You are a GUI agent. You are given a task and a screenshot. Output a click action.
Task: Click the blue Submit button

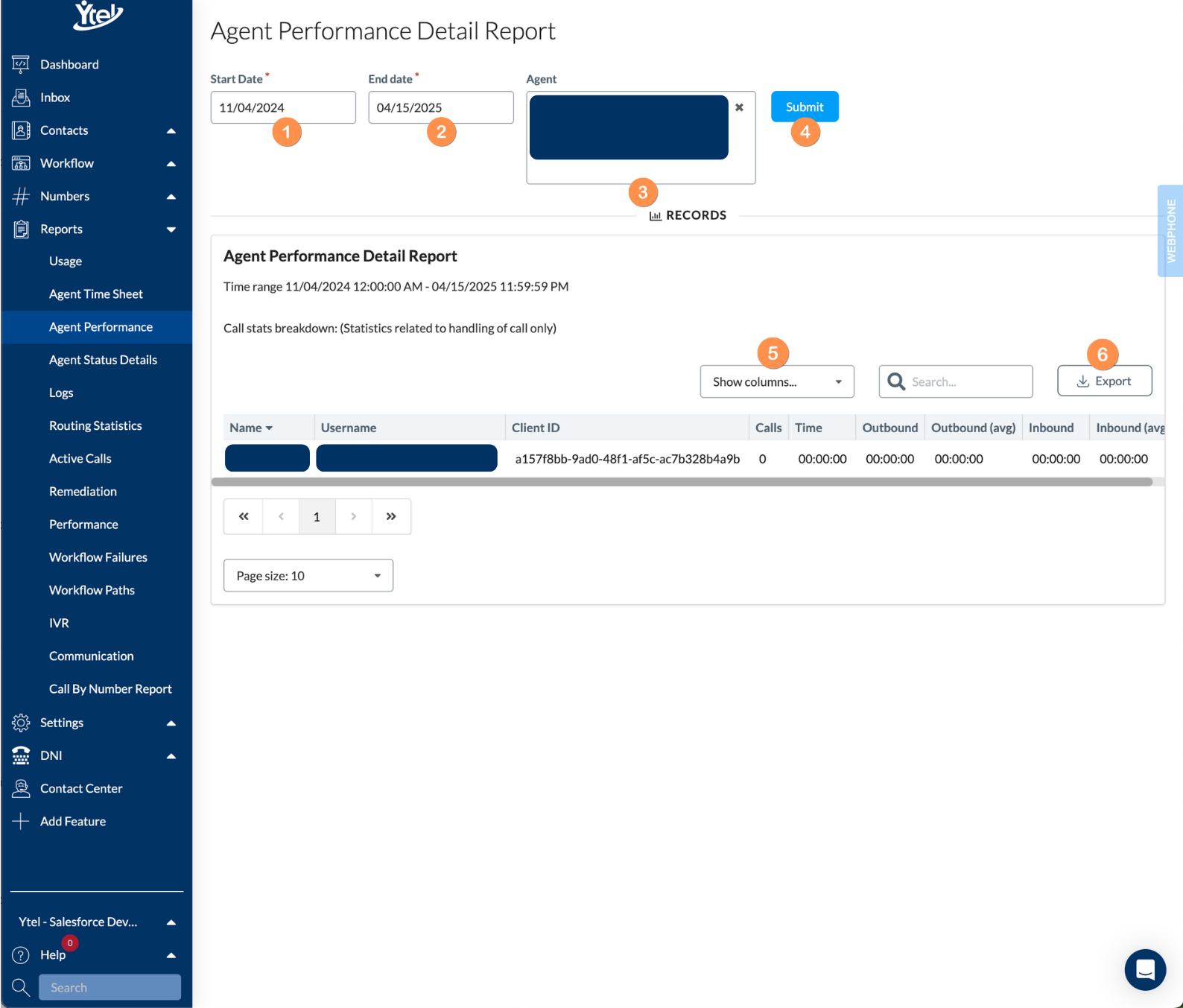[x=805, y=107]
